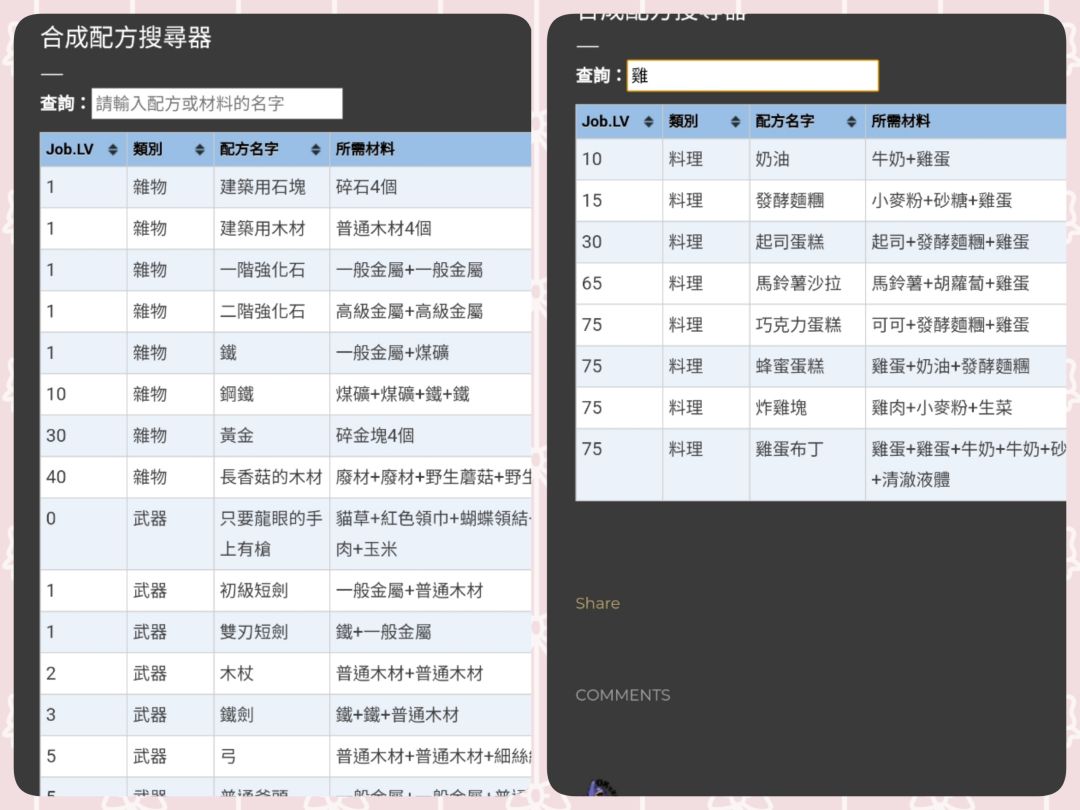Click the COMMENTS heading
The width and height of the screenshot is (1080, 810).
[x=623, y=695]
